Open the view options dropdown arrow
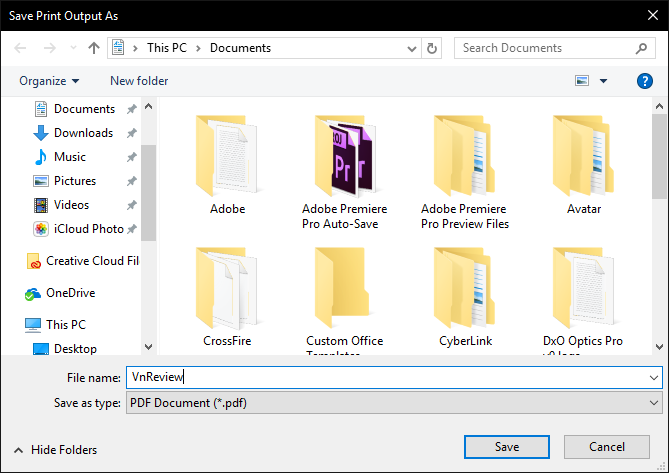Screen dimensions: 669x473 (x=604, y=81)
